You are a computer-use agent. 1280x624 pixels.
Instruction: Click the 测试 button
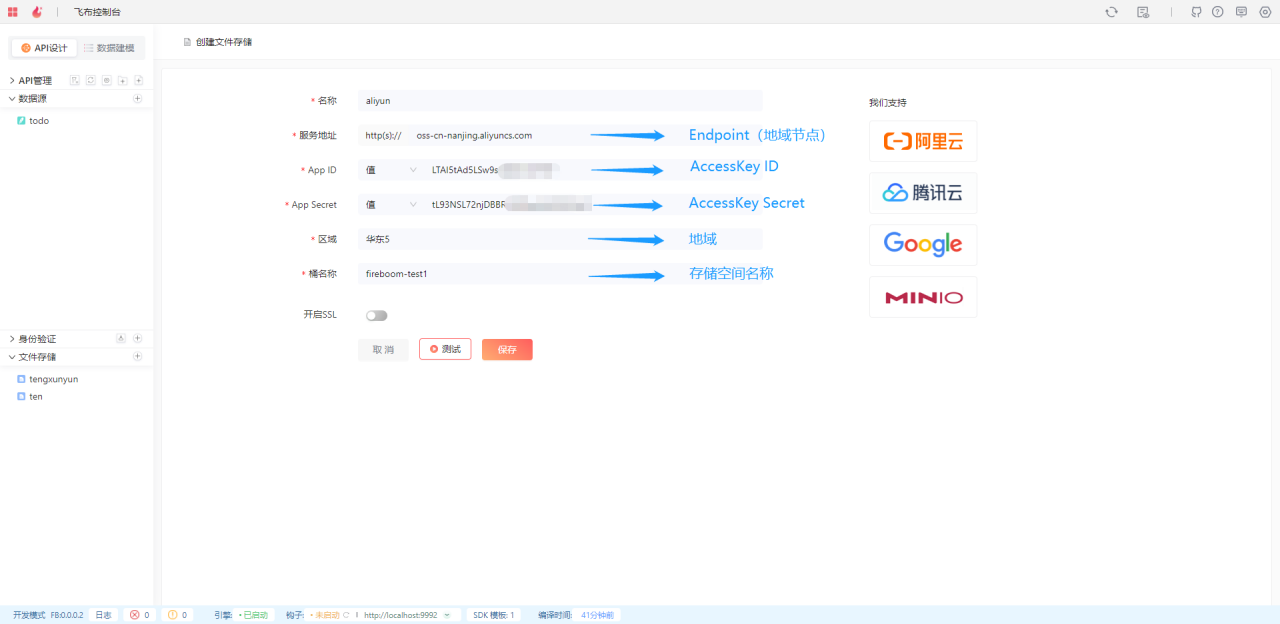445,349
